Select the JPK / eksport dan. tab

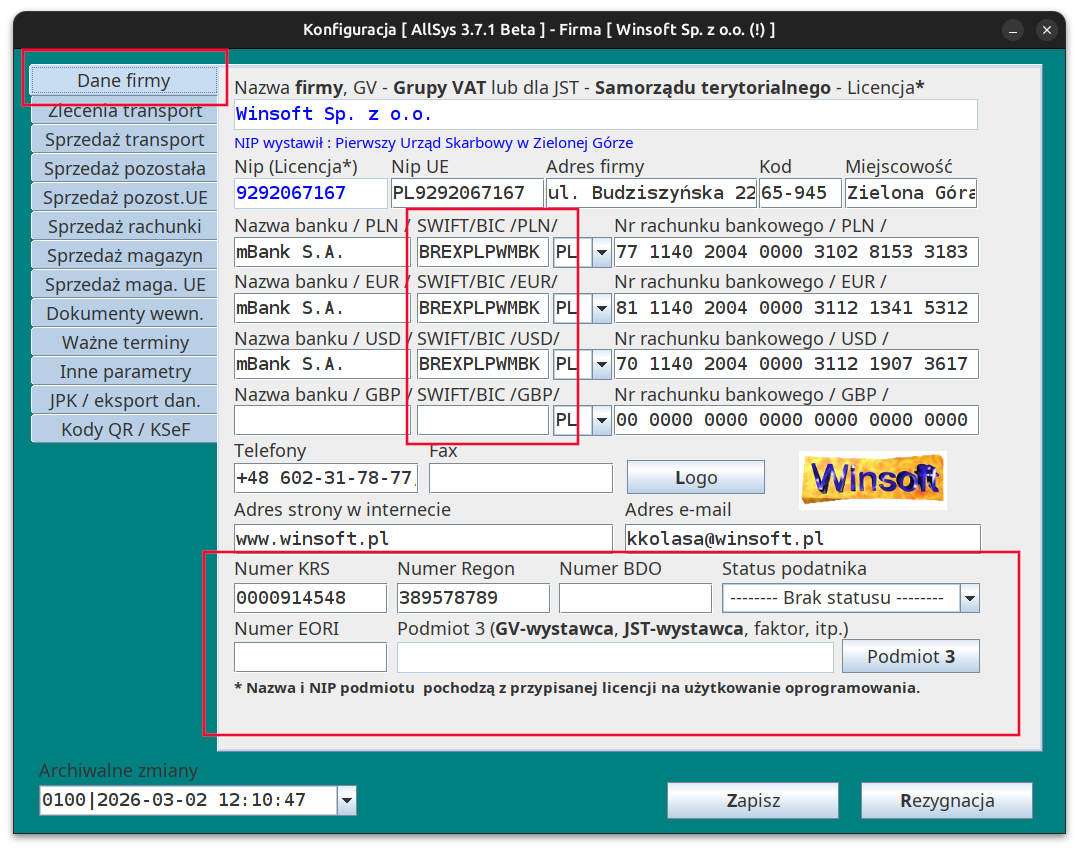coord(124,401)
